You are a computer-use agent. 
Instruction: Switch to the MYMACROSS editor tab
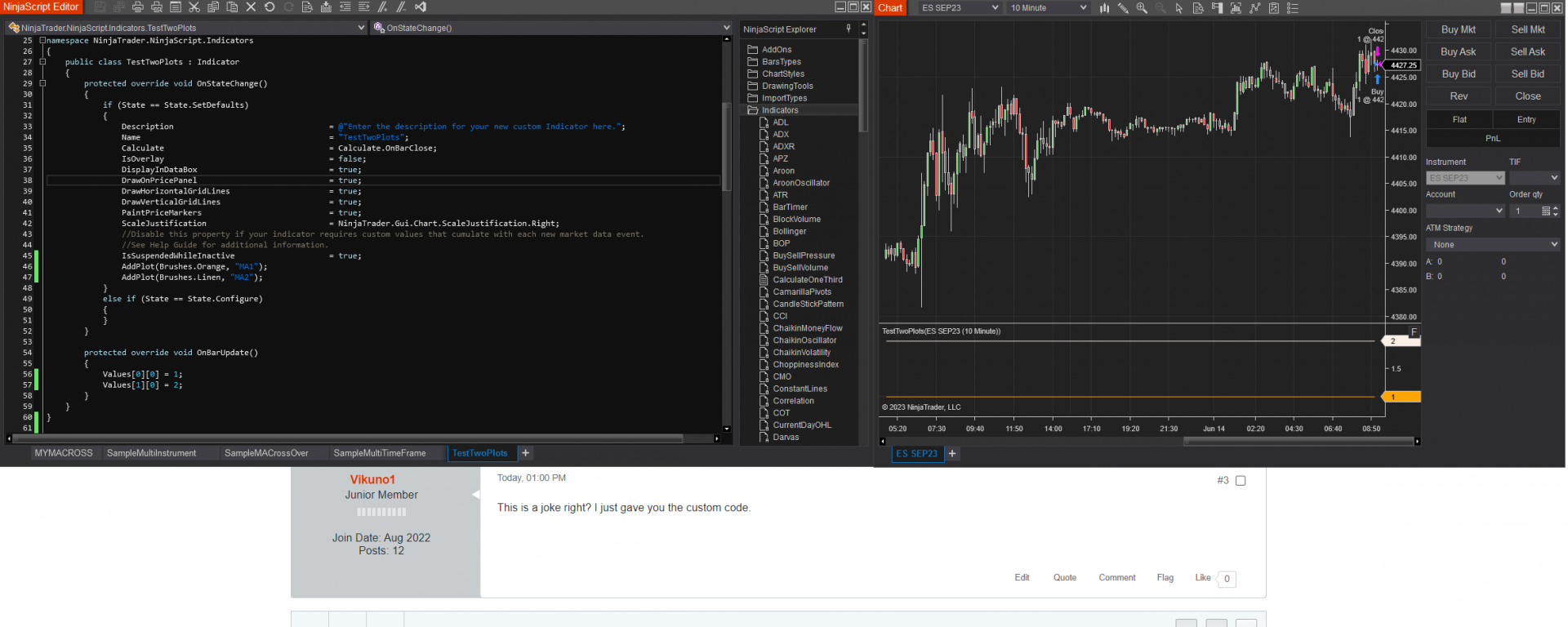(64, 453)
